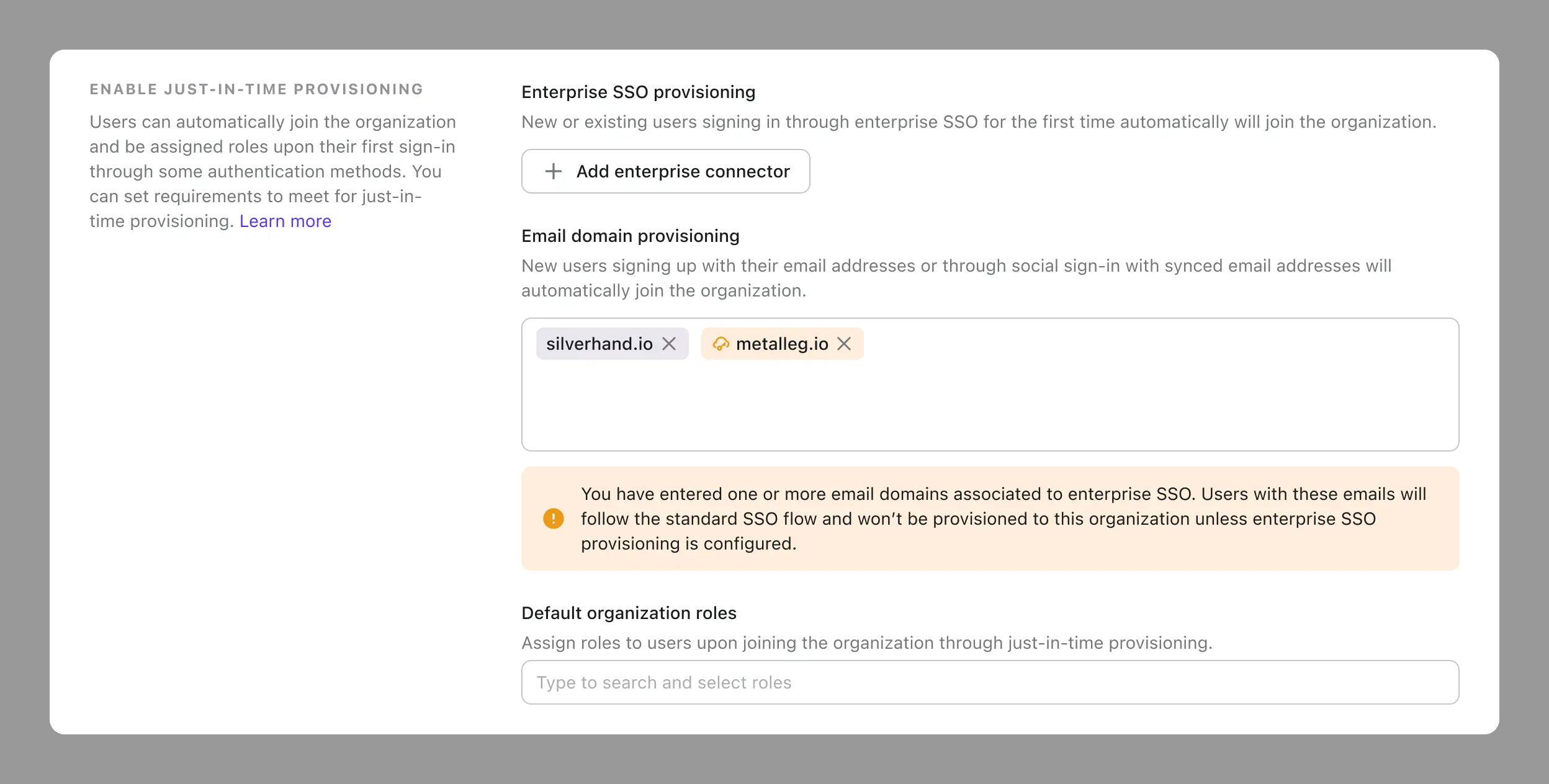This screenshot has height=784, width=1549.
Task: Click the Enterprise SSO provisioning heading
Action: click(x=638, y=92)
